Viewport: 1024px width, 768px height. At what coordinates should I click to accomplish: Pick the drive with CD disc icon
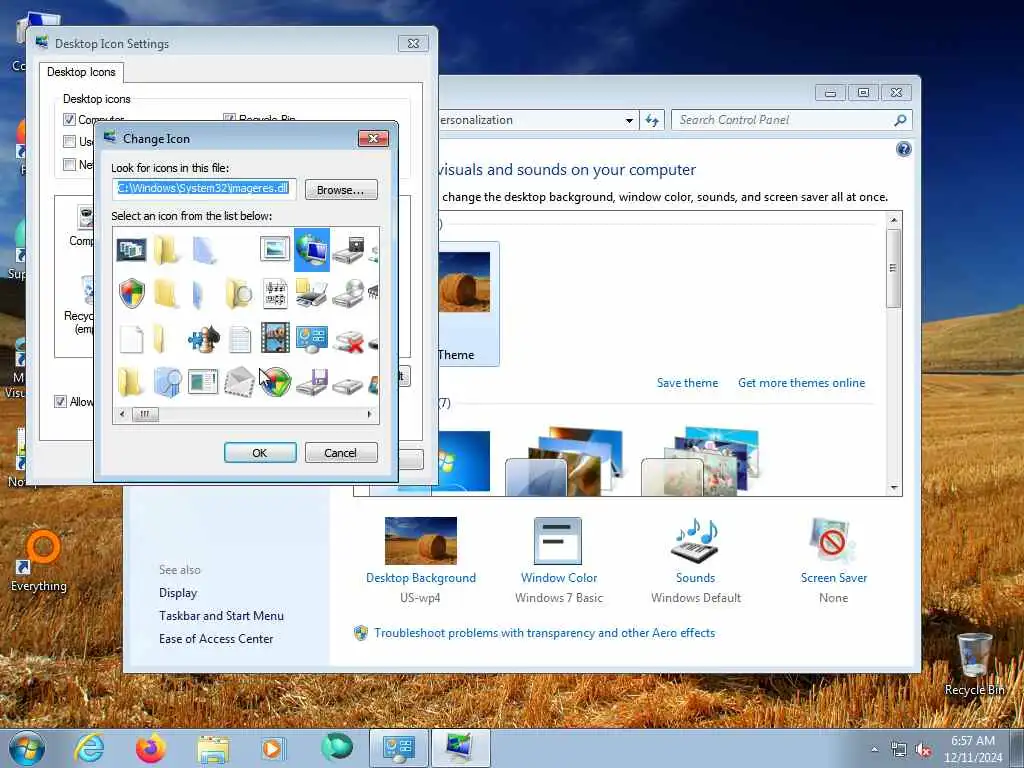click(x=347, y=294)
